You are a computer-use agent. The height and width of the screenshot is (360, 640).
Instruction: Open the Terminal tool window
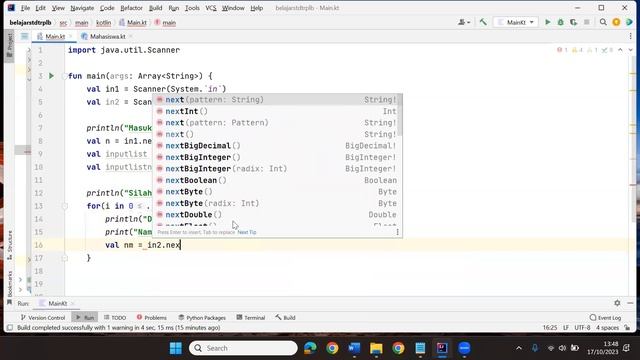251,317
